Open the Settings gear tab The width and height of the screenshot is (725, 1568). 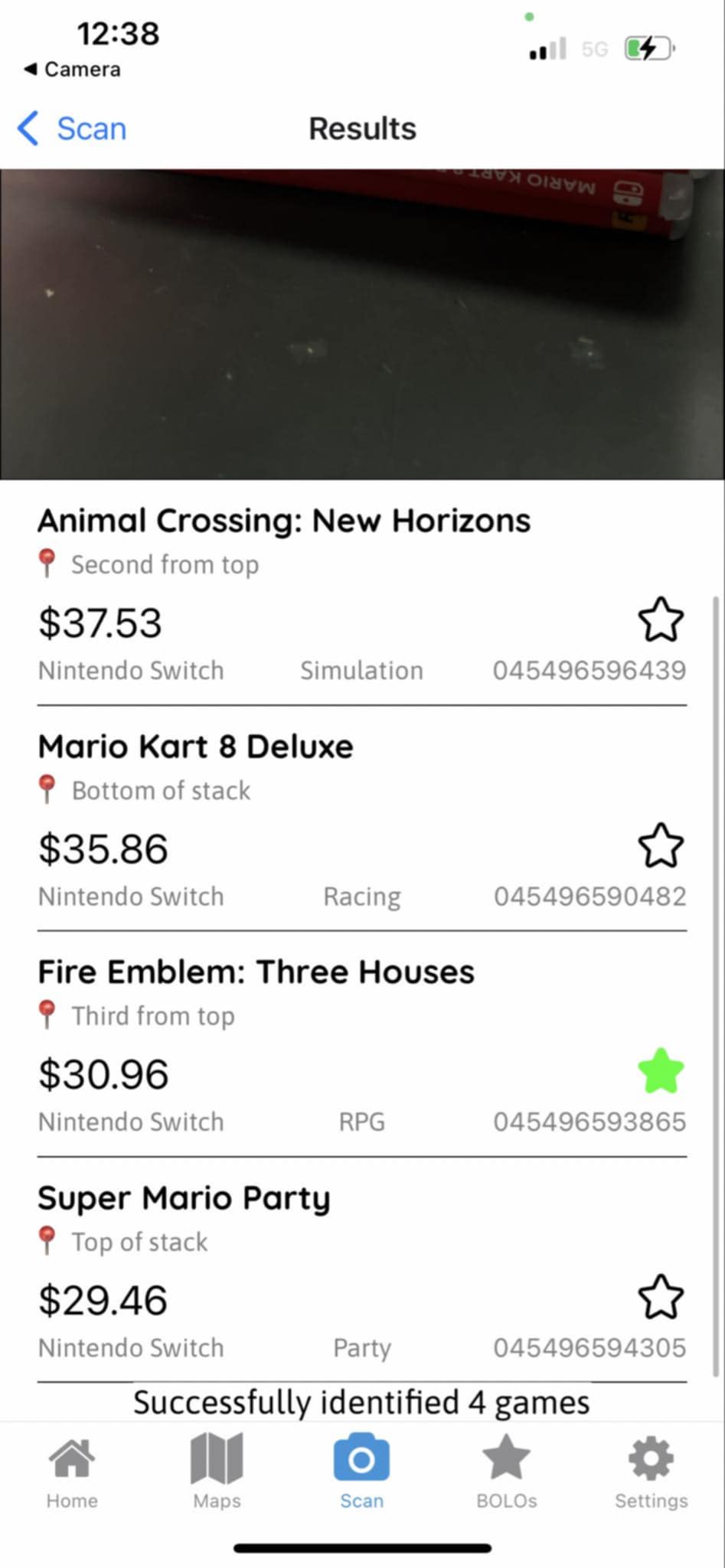coord(652,1459)
